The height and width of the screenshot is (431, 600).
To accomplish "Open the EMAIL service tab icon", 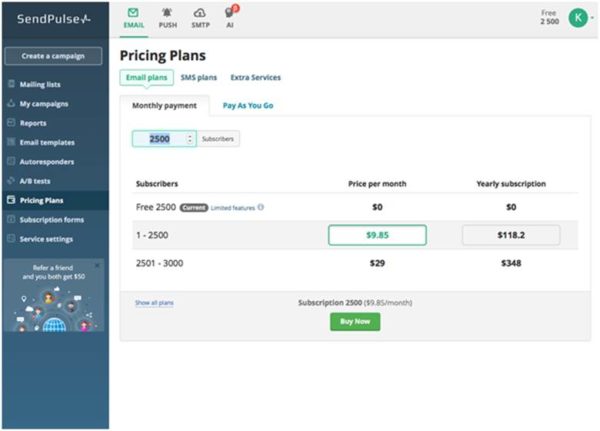I will [133, 13].
